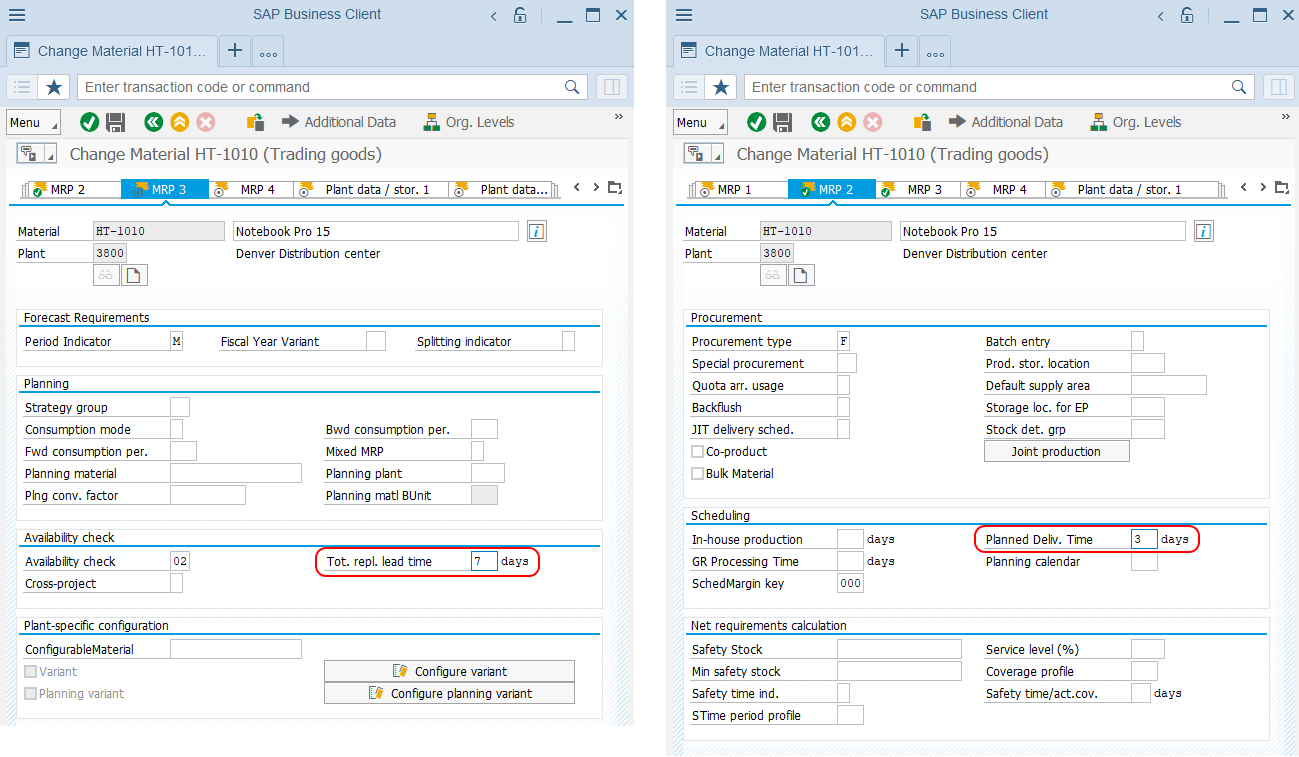Click Save disk icon in left window

116,122
